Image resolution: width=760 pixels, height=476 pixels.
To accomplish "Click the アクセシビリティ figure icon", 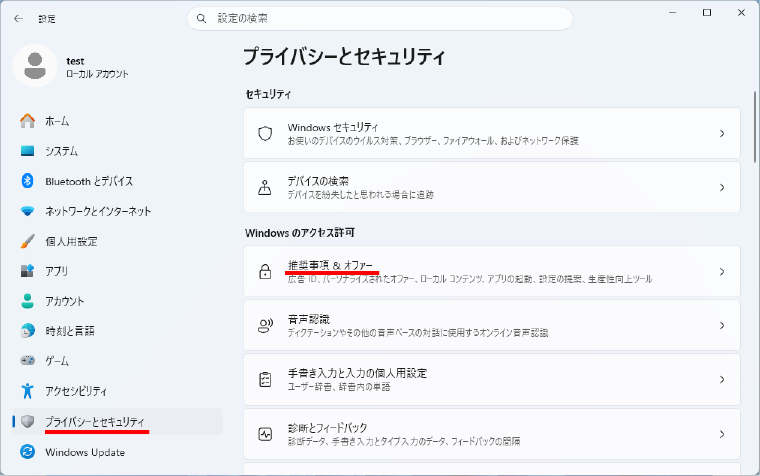I will coord(28,391).
